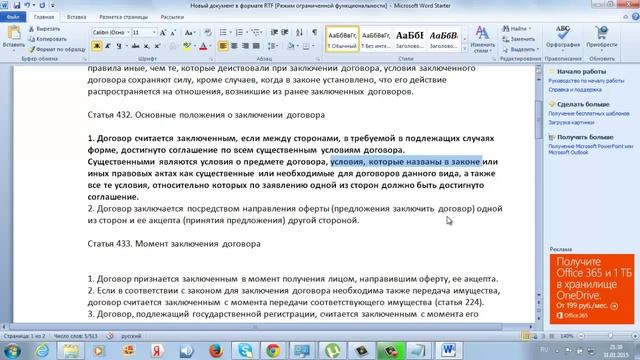640x360 pixels.
Task: Click the Shrink Font icon
Action: pos(173,33)
